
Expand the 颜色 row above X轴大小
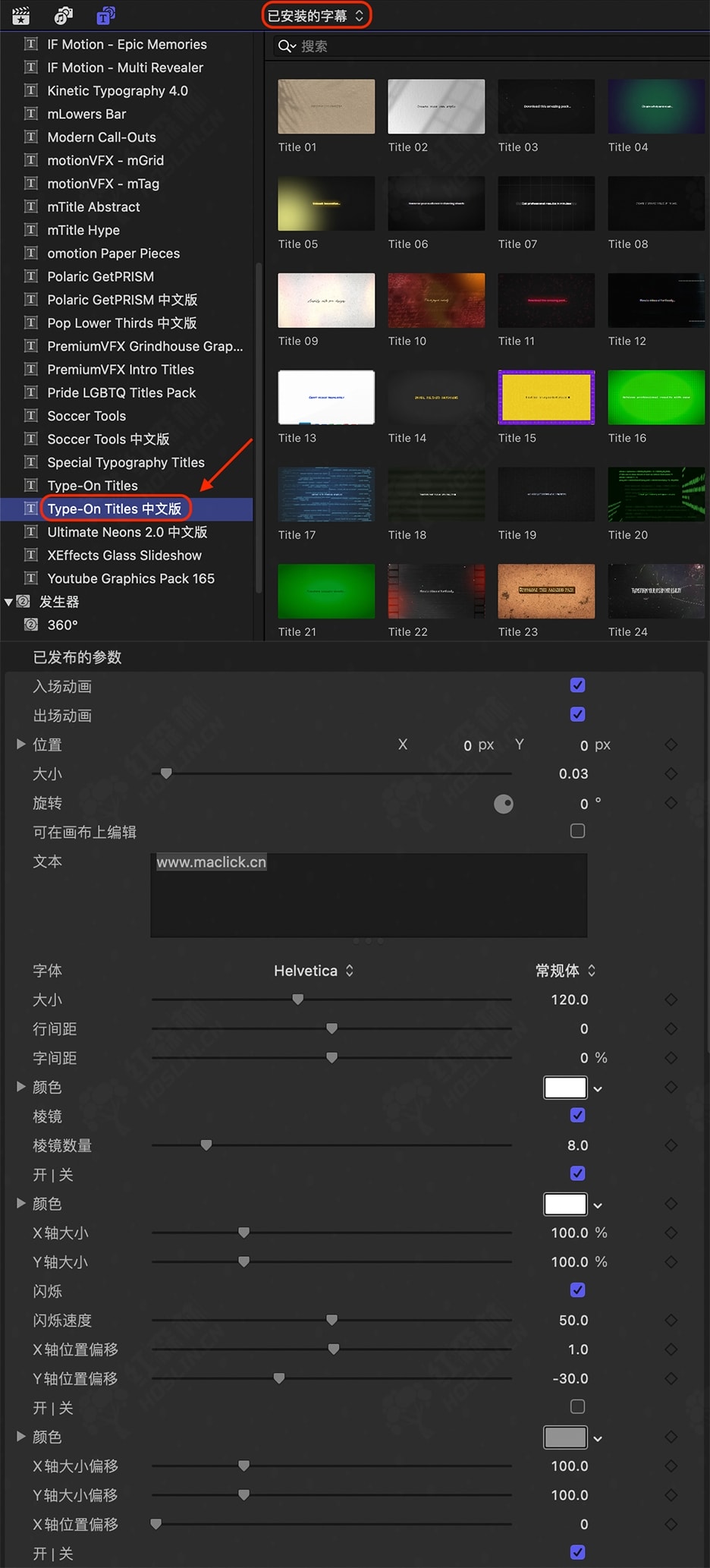pyautogui.click(x=21, y=1204)
